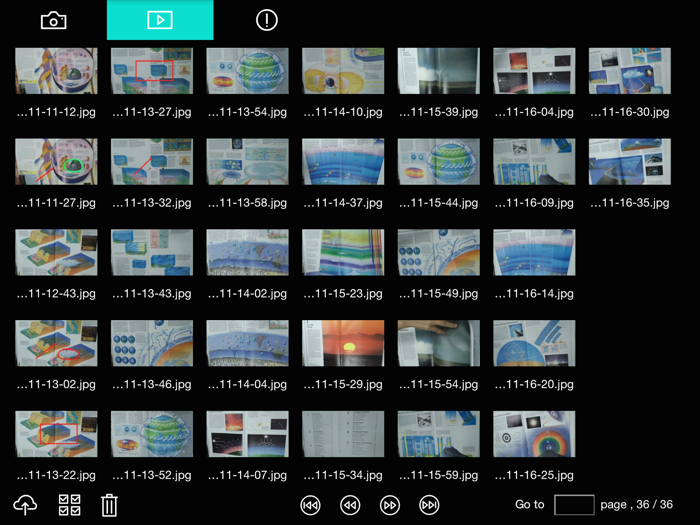
Task: Click the filename label ...11-16-25.jpg
Action: pos(534,475)
